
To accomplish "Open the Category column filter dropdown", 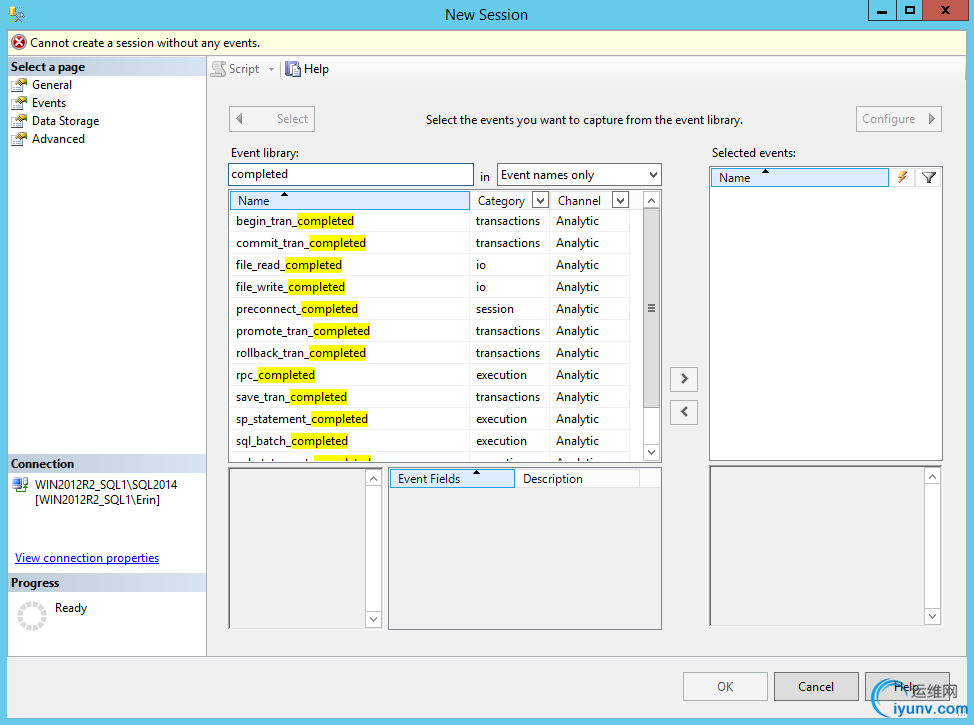I will point(540,201).
